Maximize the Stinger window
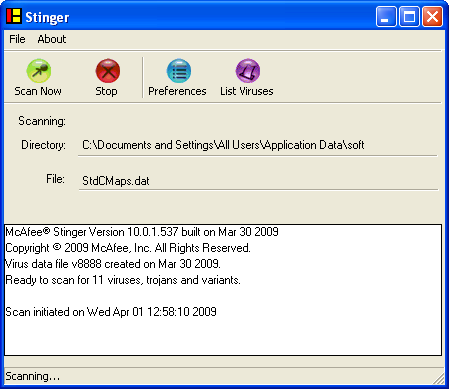 409,16
